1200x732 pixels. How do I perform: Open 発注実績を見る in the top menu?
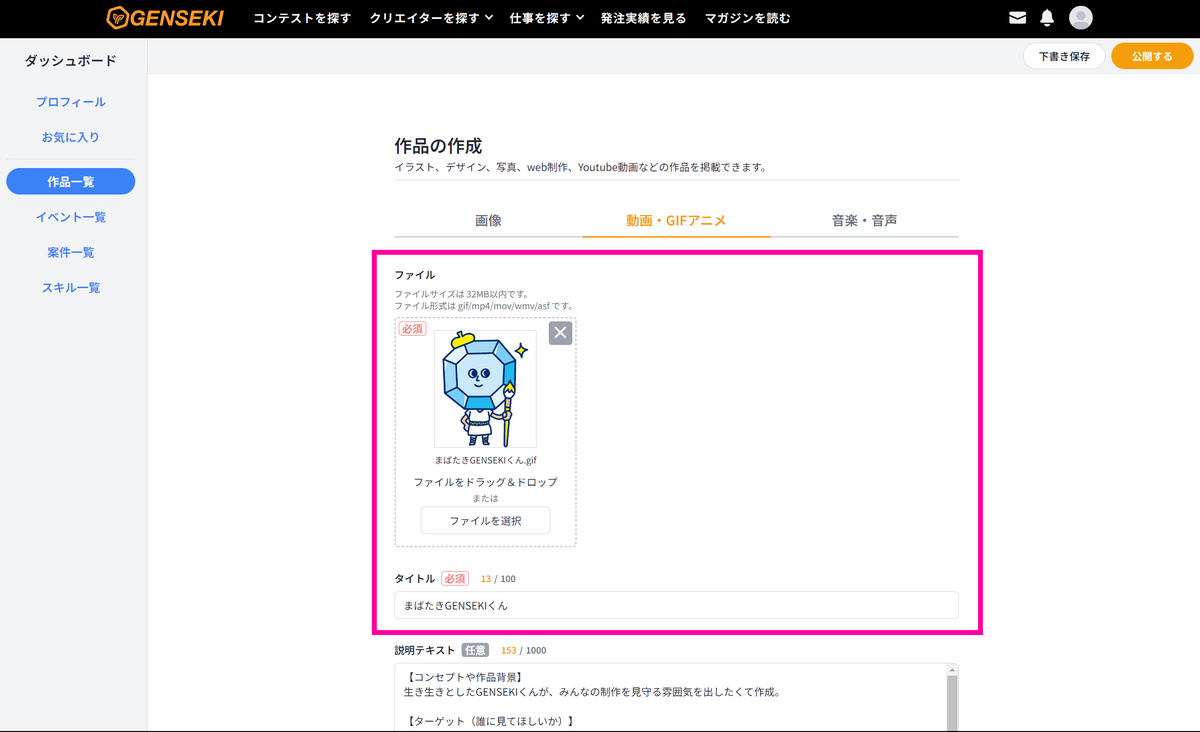pyautogui.click(x=644, y=18)
